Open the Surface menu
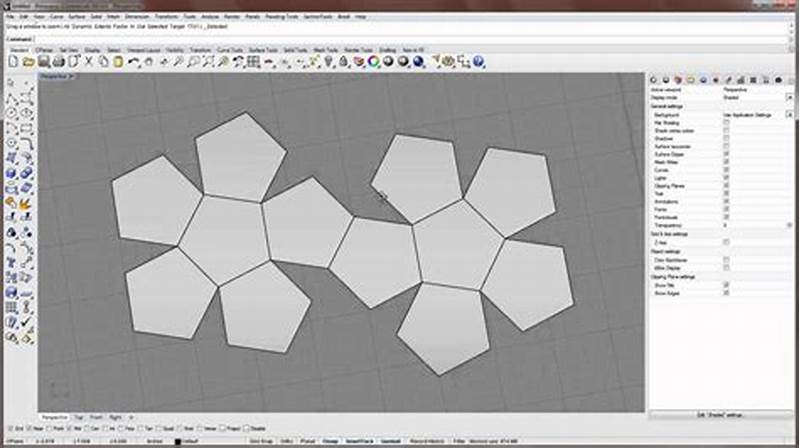Image resolution: width=800 pixels, height=448 pixels. [x=77, y=17]
